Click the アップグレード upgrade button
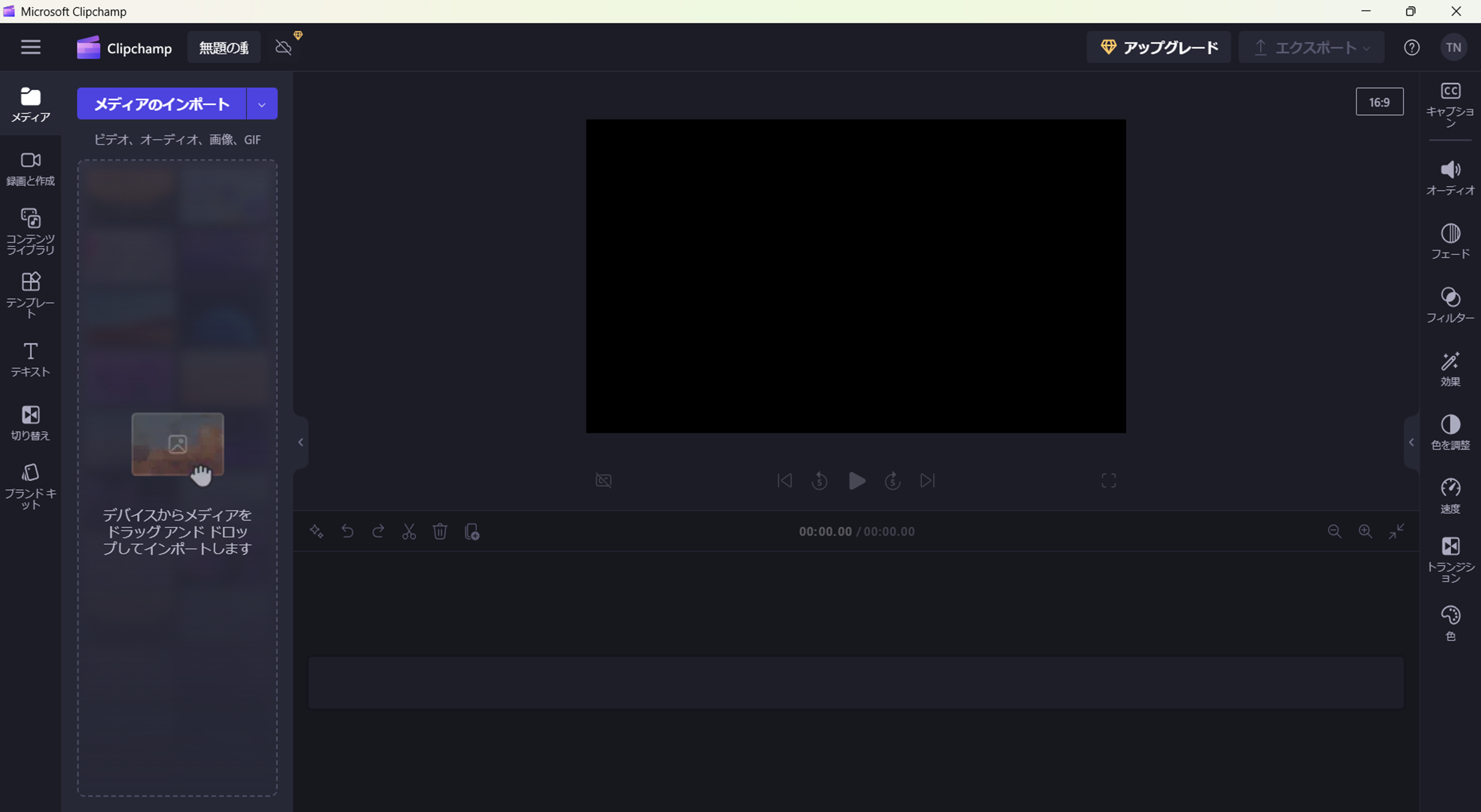Image resolution: width=1481 pixels, height=812 pixels. [1158, 47]
